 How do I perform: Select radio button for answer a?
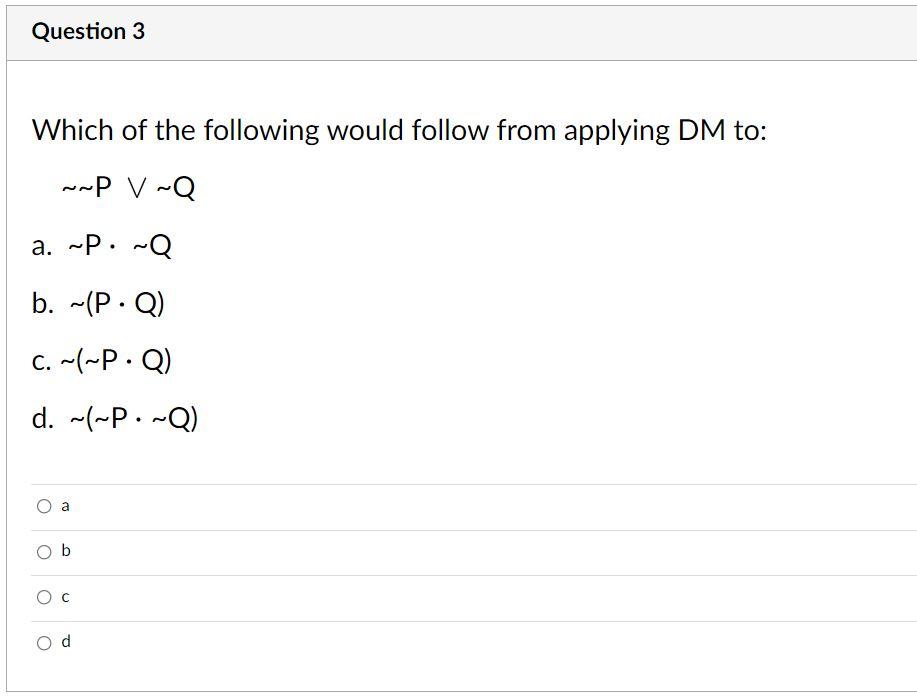click(44, 507)
